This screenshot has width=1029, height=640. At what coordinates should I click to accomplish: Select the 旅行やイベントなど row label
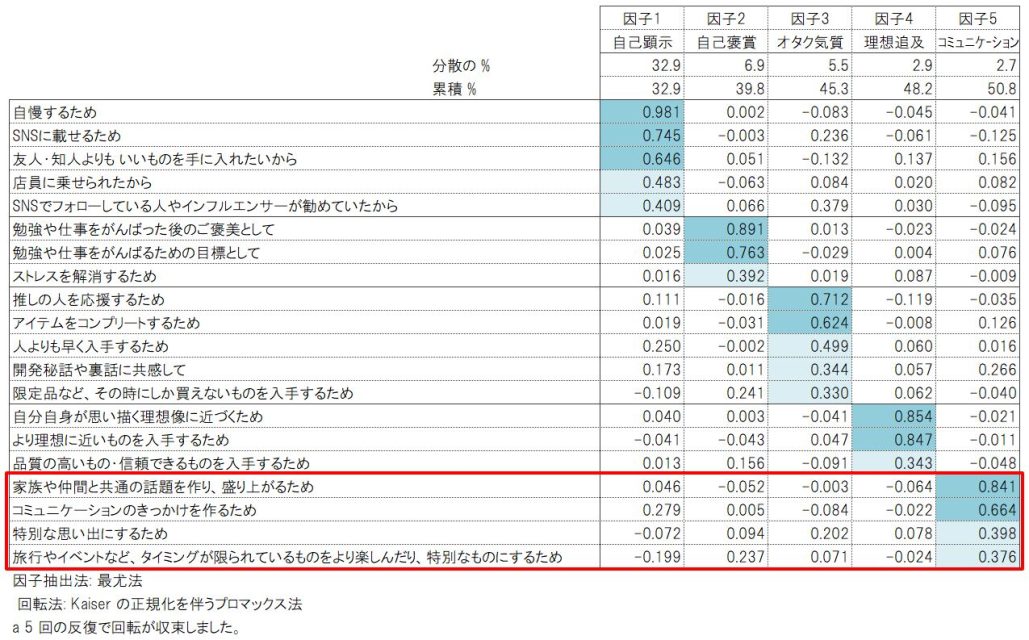pos(287,557)
